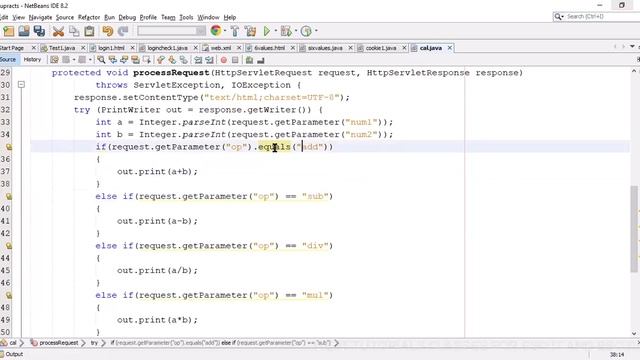Collapse the code fold at line 30
The image size is (640, 360).
21,84
